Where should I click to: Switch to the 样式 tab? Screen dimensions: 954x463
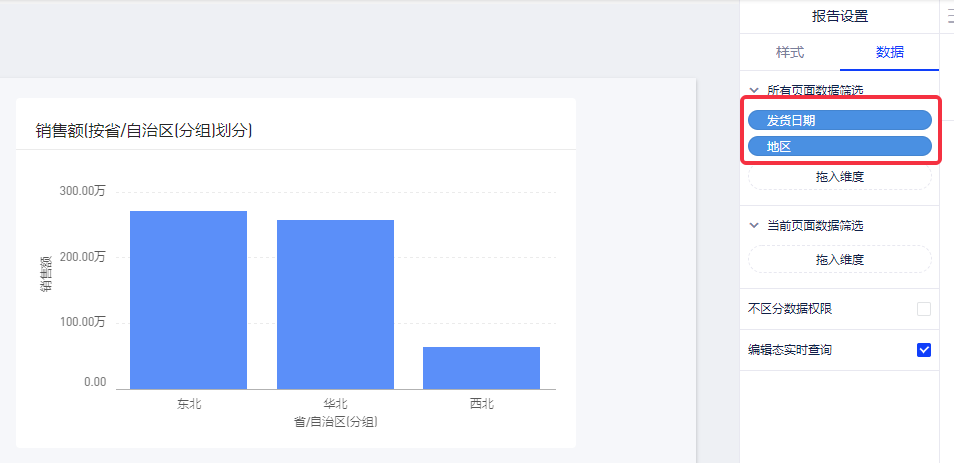[789, 52]
